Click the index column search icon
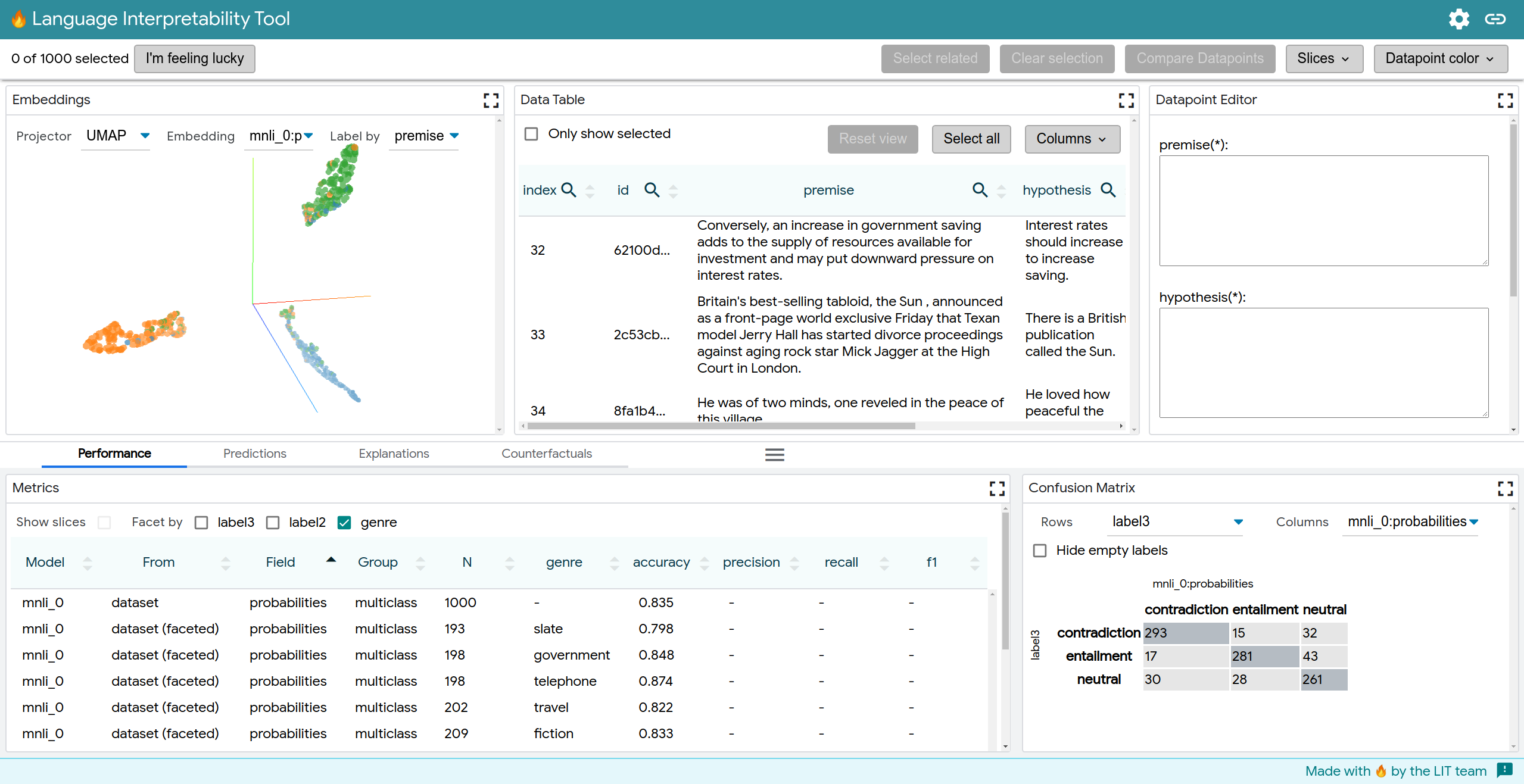Screen dimensions: 1524x784 (569, 190)
